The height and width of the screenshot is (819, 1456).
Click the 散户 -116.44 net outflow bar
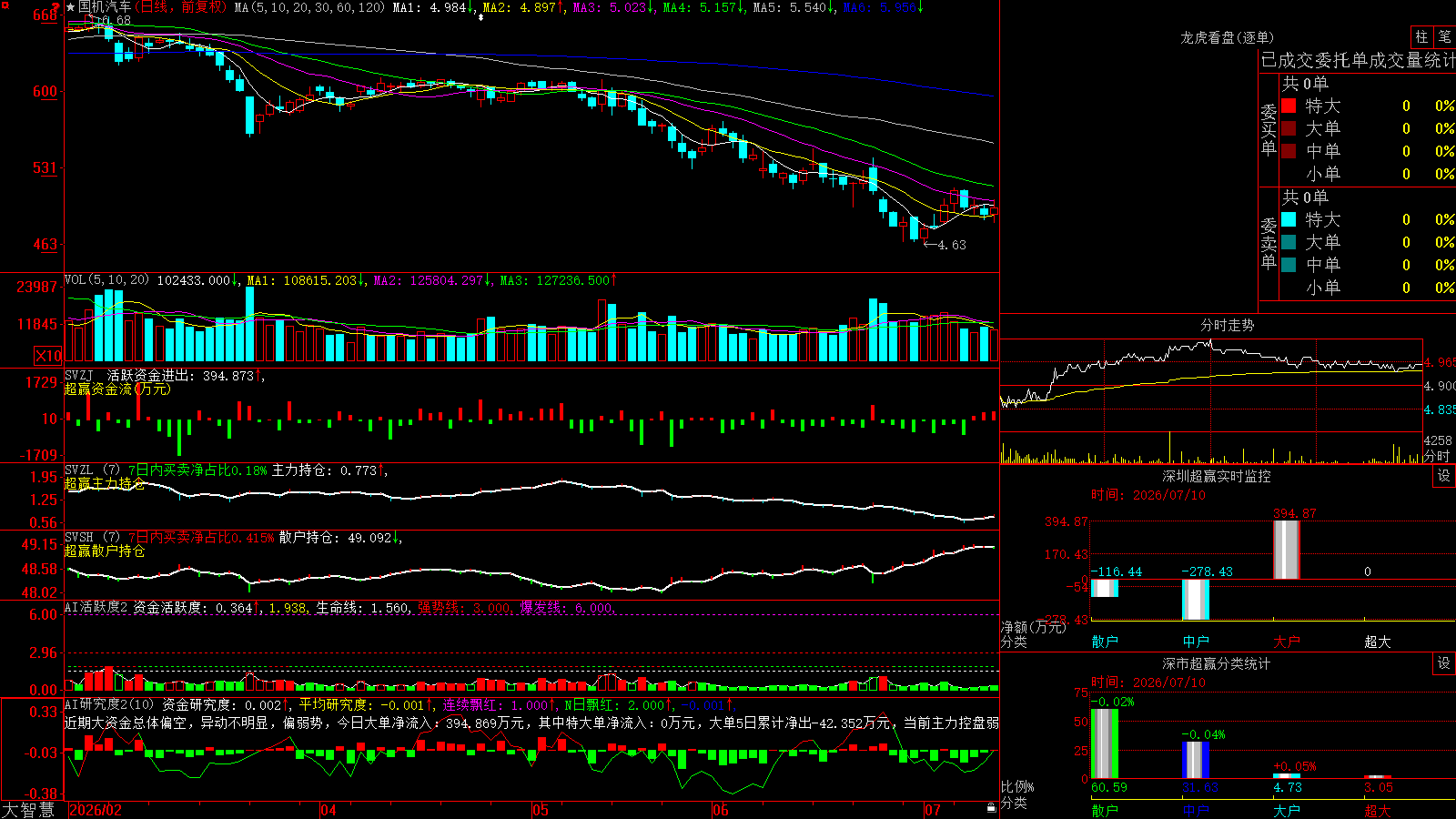point(1105,588)
